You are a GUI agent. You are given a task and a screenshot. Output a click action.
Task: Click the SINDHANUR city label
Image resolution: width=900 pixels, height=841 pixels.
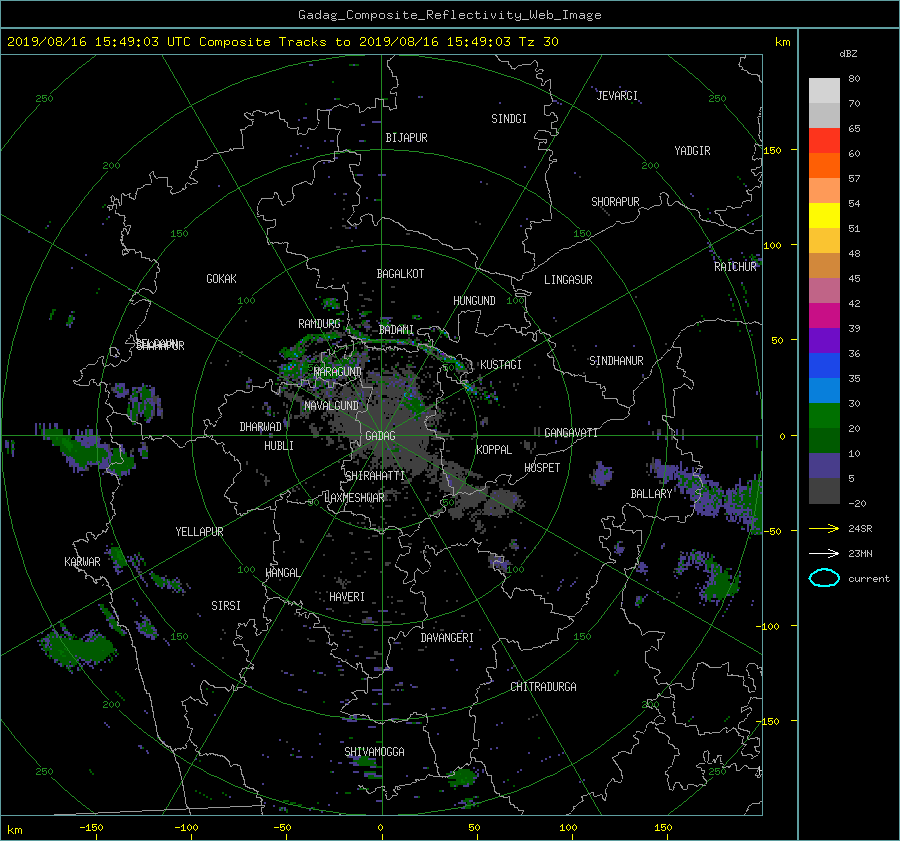(x=616, y=361)
